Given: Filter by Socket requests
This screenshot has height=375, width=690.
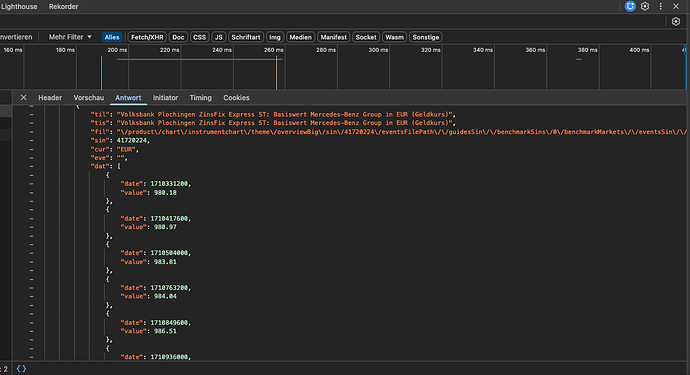Looking at the screenshot, I should pos(366,37).
